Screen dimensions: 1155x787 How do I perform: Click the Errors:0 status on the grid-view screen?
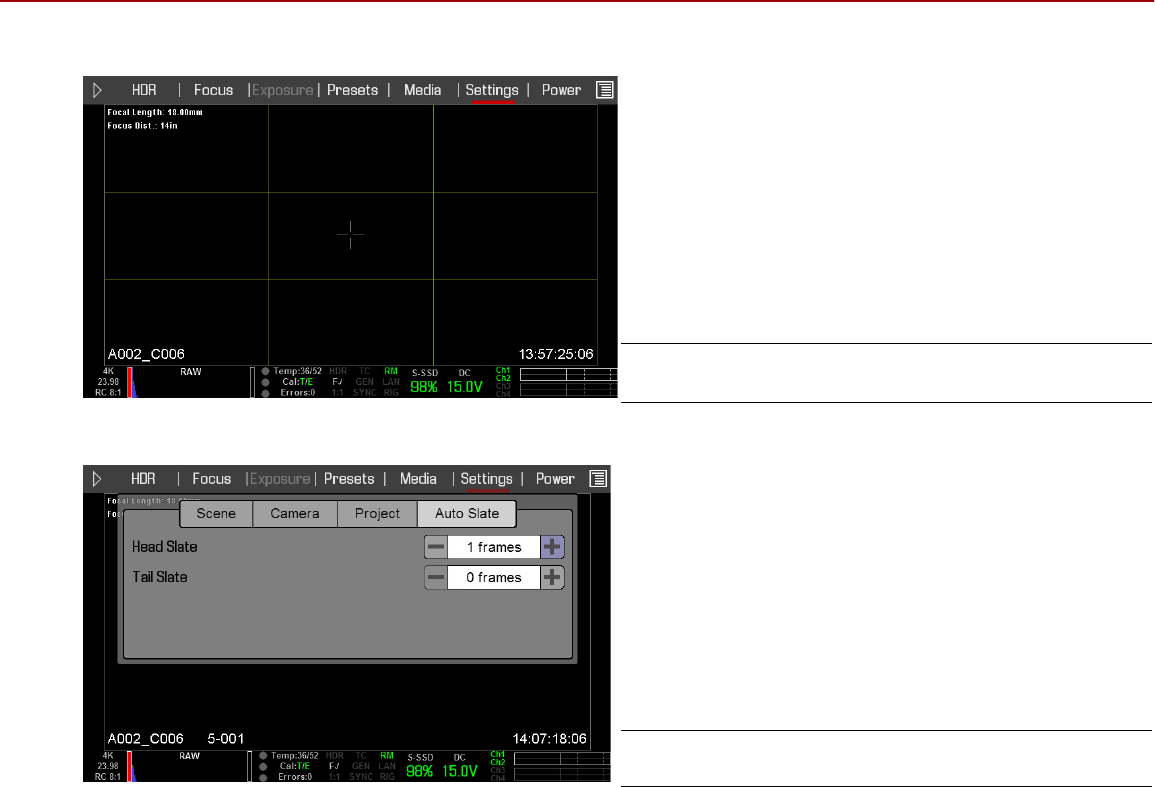tap(298, 393)
